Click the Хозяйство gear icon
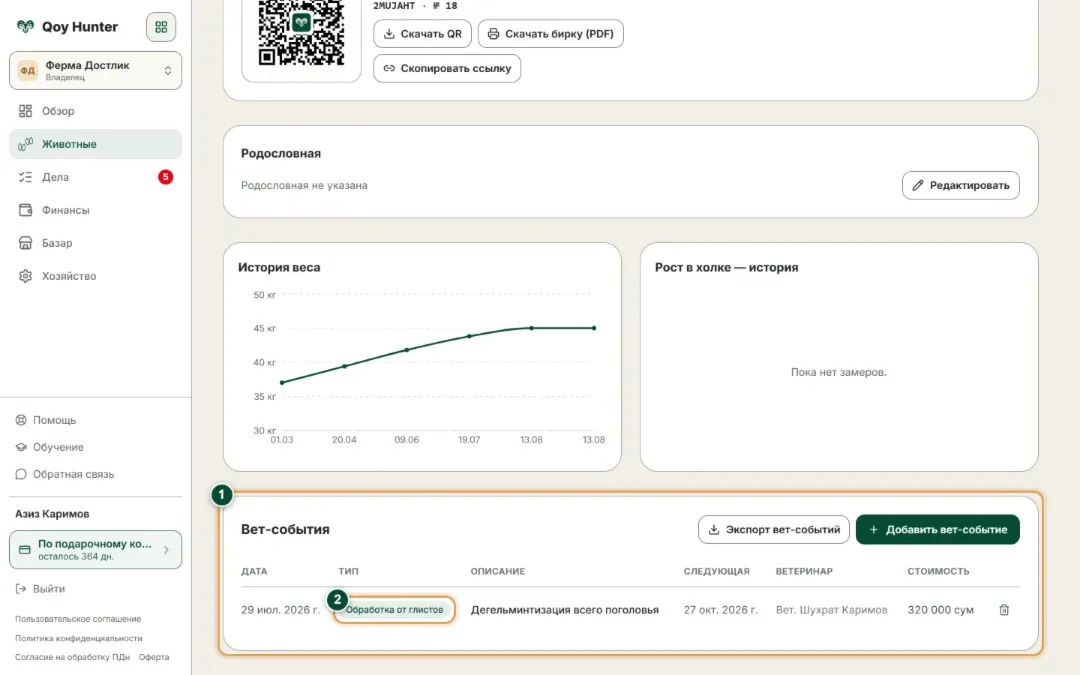 [25, 276]
